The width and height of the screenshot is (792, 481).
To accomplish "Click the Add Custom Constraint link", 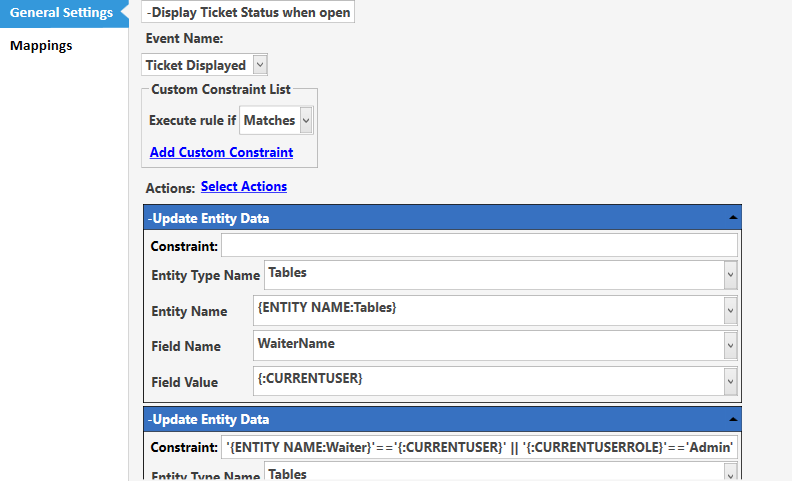I will pos(221,152).
